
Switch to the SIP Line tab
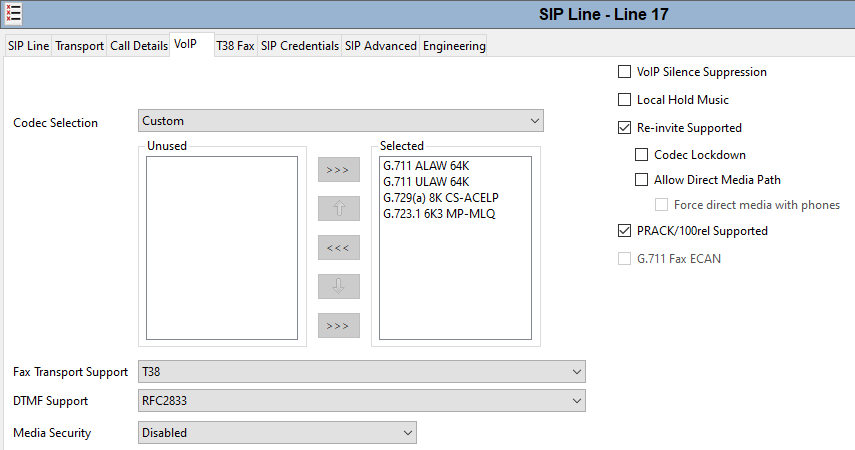point(28,46)
